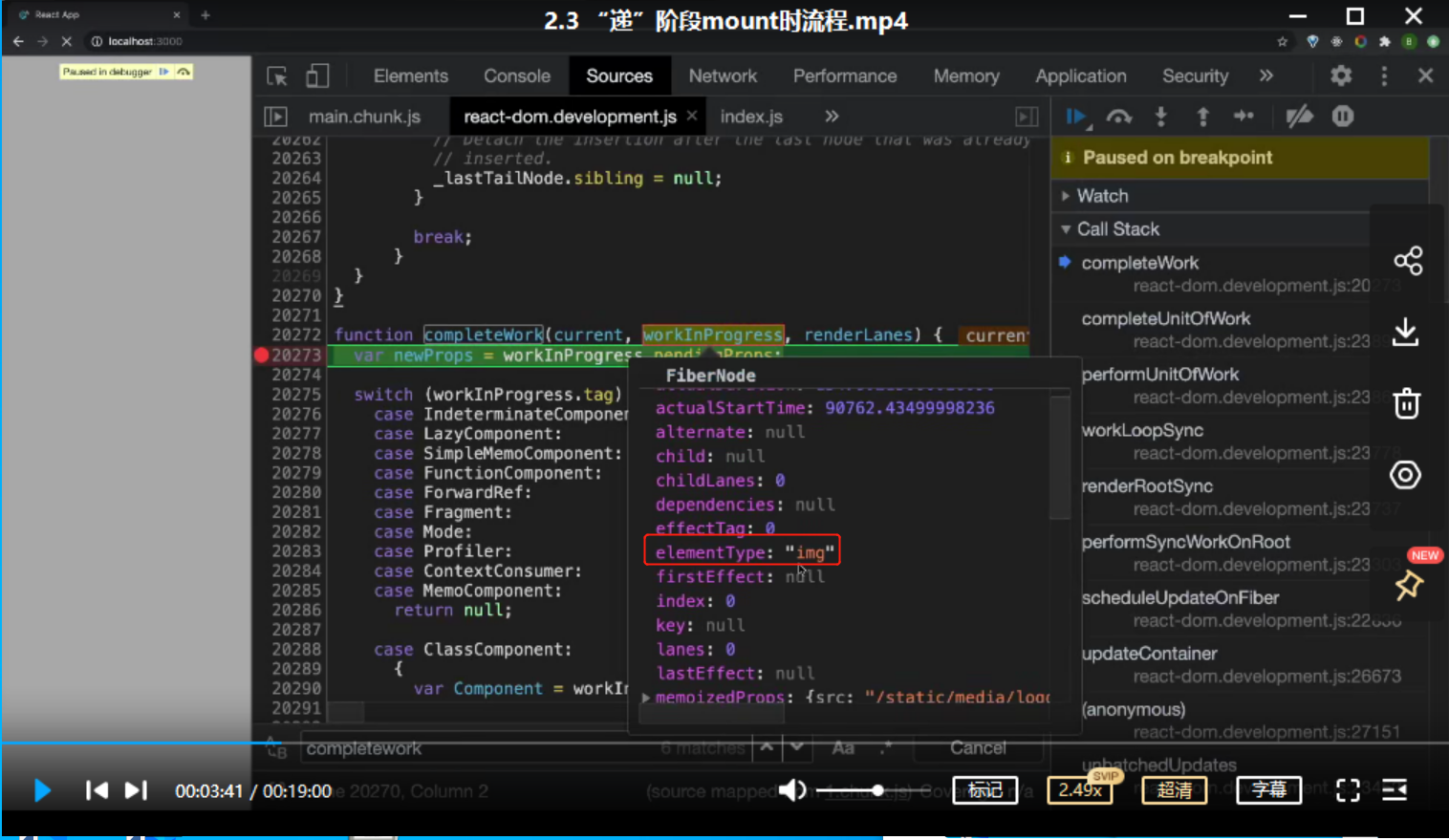Viewport: 1449px width, 840px height.
Task: Open the DevTools kebab menu
Action: (x=1384, y=75)
